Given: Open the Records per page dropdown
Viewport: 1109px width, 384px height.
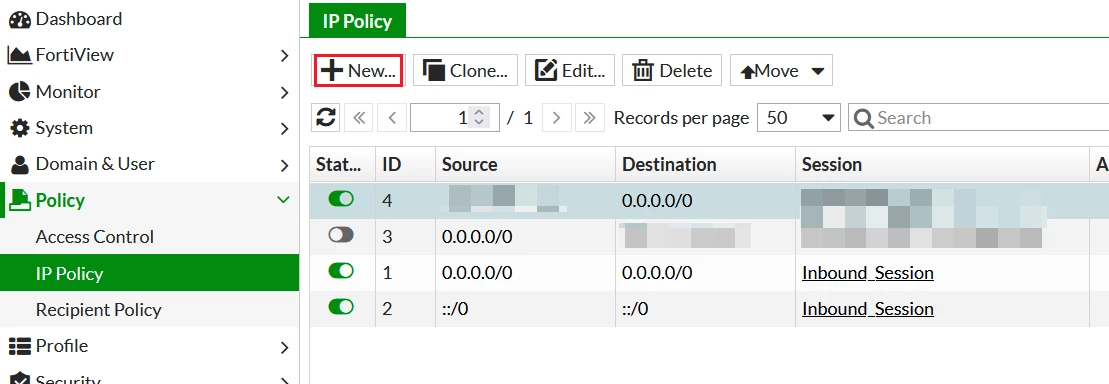Looking at the screenshot, I should (799, 117).
